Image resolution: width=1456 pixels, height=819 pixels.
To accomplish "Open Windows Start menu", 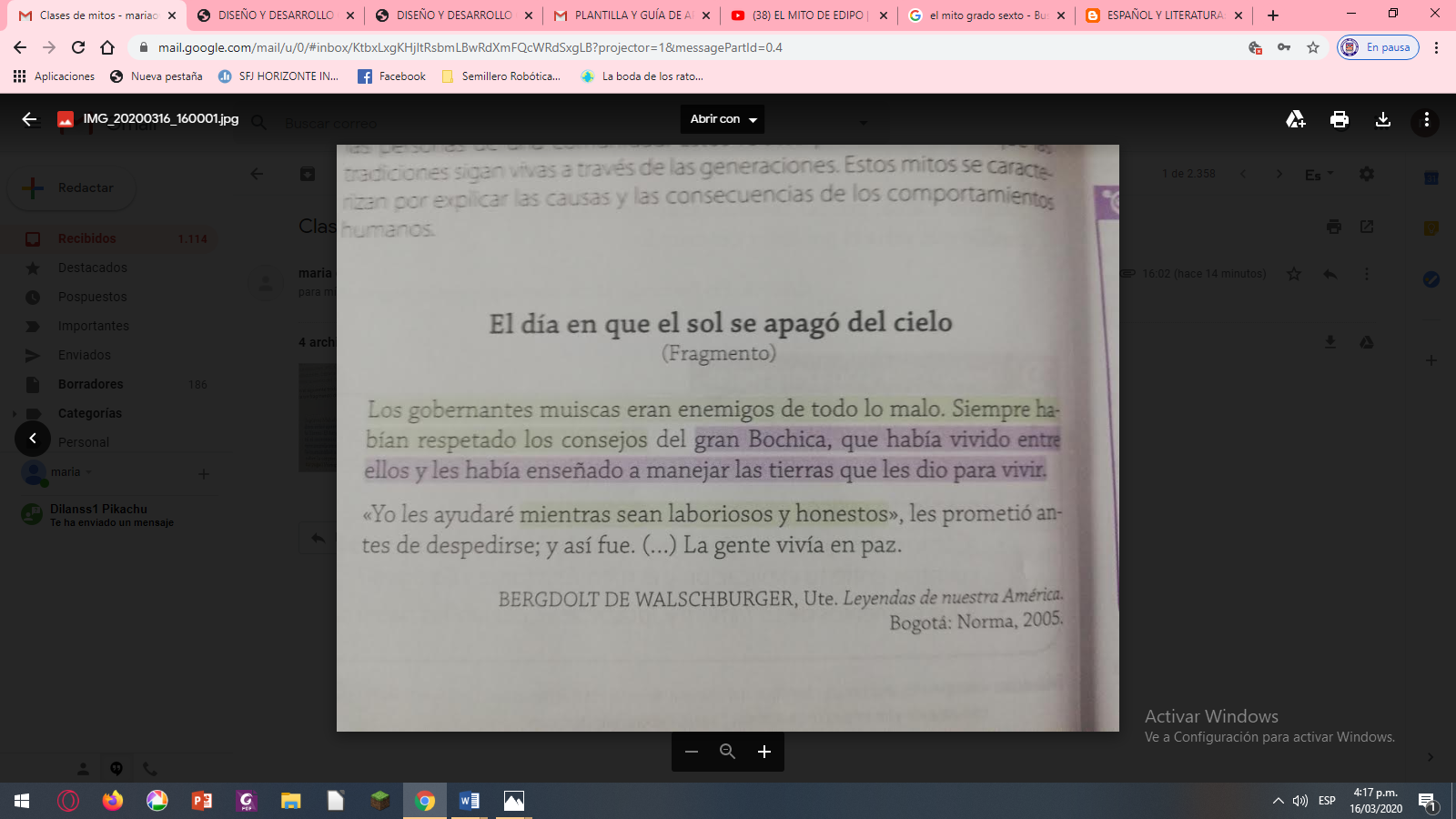I will click(x=22, y=801).
